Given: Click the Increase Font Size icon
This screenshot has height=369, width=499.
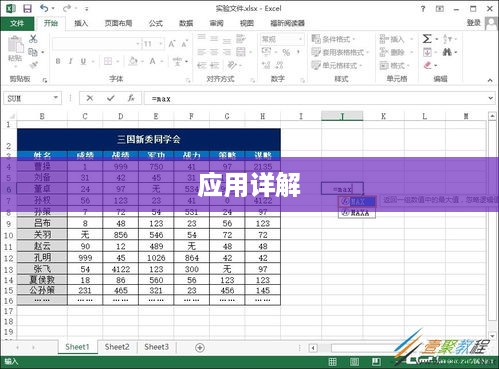Looking at the screenshot, I should point(172,44).
